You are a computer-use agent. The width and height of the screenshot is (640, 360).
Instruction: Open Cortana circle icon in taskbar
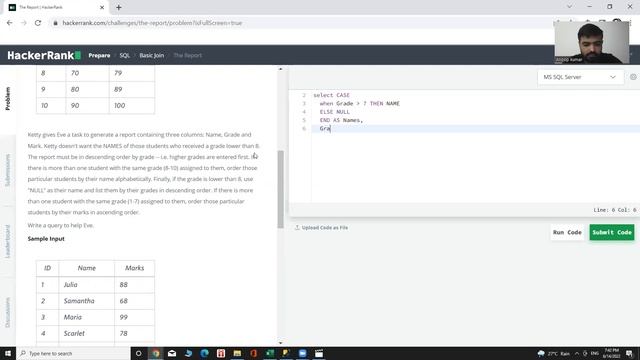(x=139, y=353)
